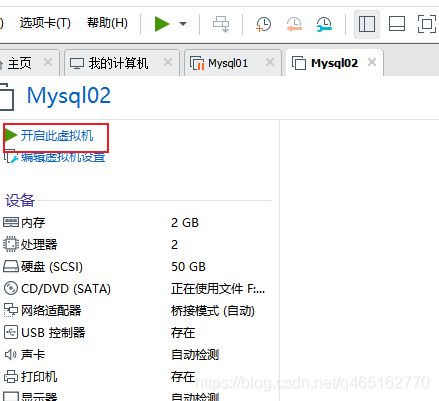This screenshot has height=401, width=439.
Task: Click 开启此虚拟机 link
Action: pos(57,136)
